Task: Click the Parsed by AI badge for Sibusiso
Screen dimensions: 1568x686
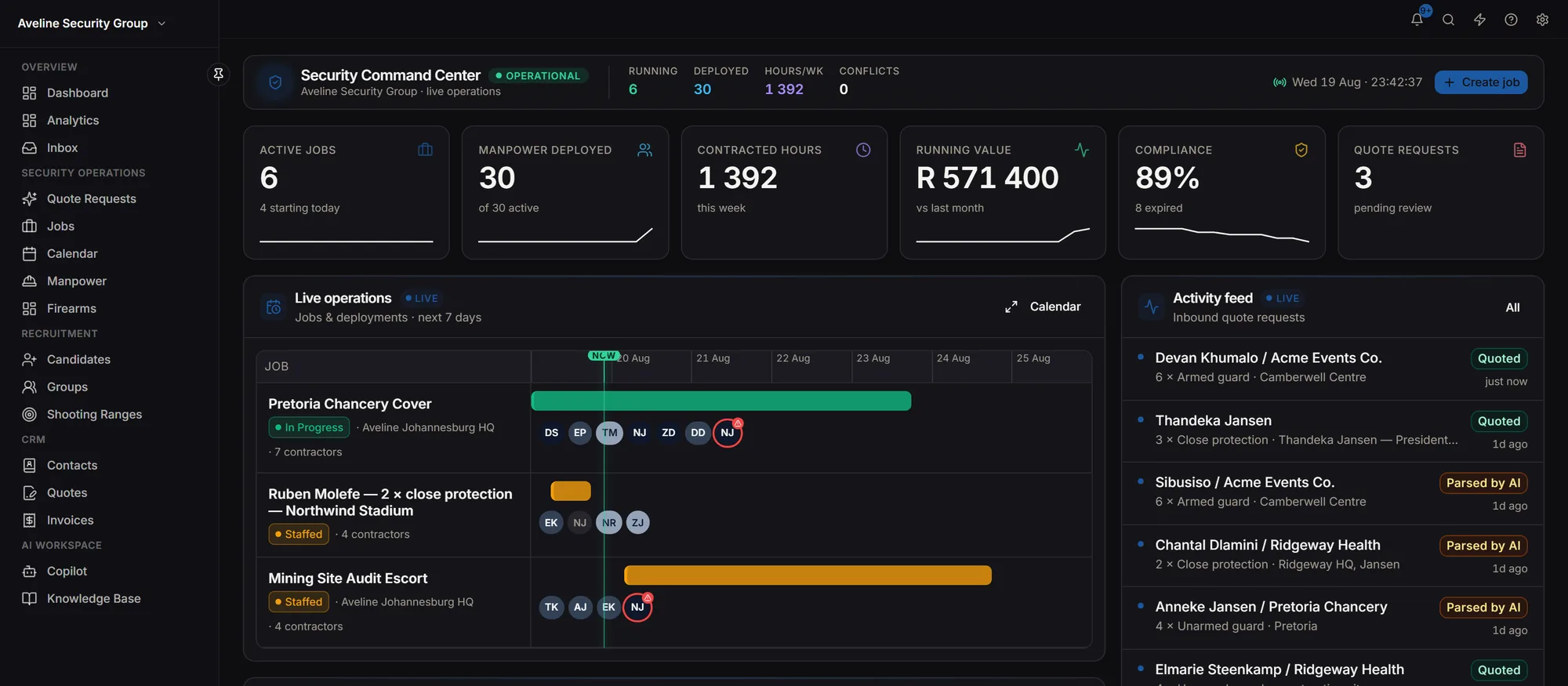Action: coord(1483,483)
